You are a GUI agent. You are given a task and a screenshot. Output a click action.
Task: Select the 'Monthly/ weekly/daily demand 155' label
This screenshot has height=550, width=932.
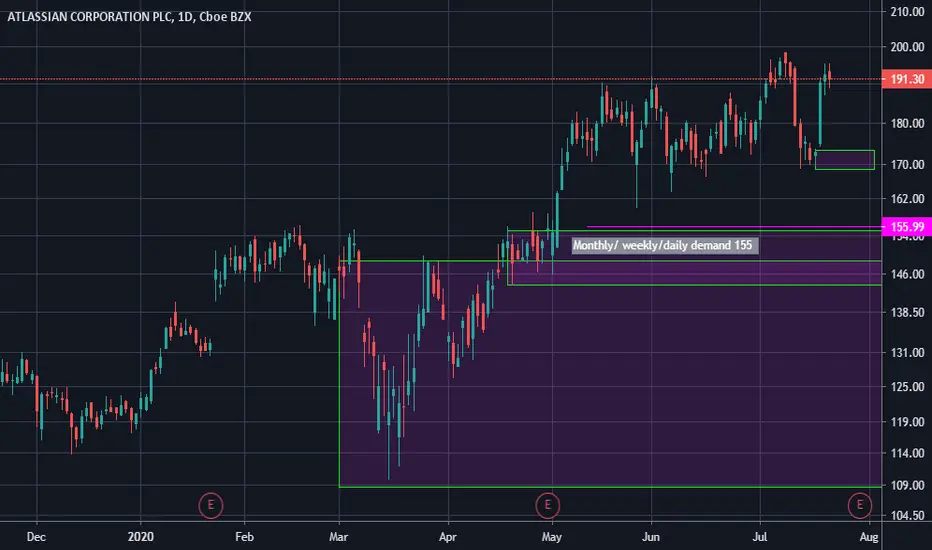[x=665, y=246]
